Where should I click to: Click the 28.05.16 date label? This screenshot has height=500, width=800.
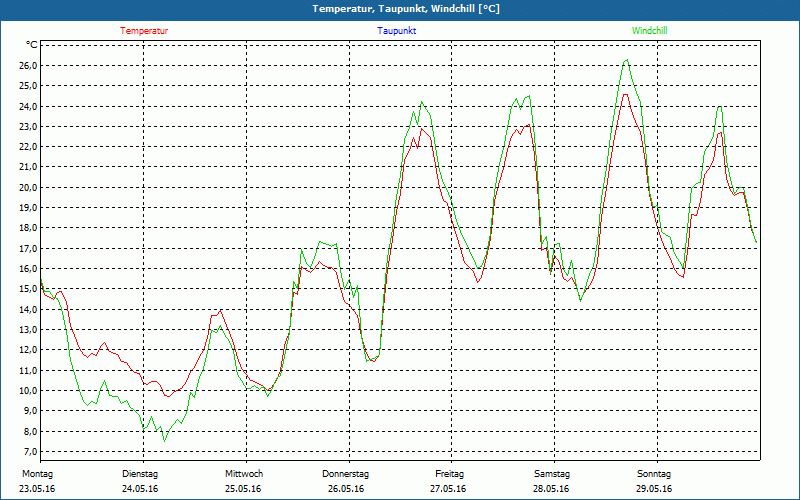pyautogui.click(x=551, y=489)
